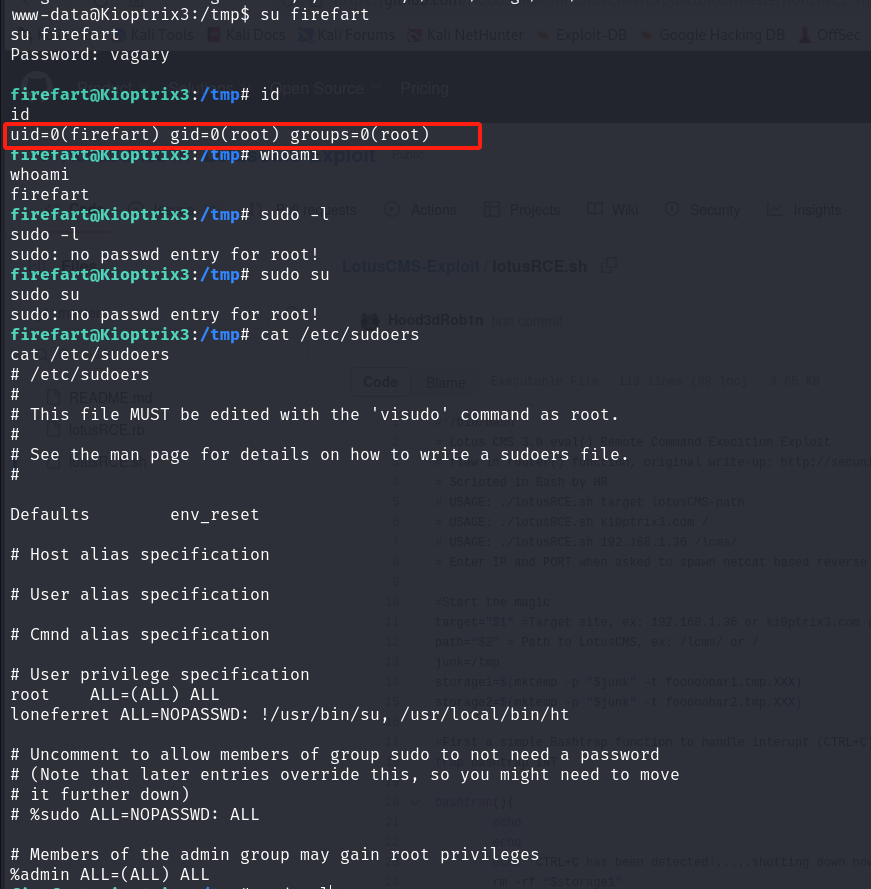Open the LotusCMS-Exploit breadcrumb link
Viewport: 871px width, 889px height.
(x=411, y=266)
